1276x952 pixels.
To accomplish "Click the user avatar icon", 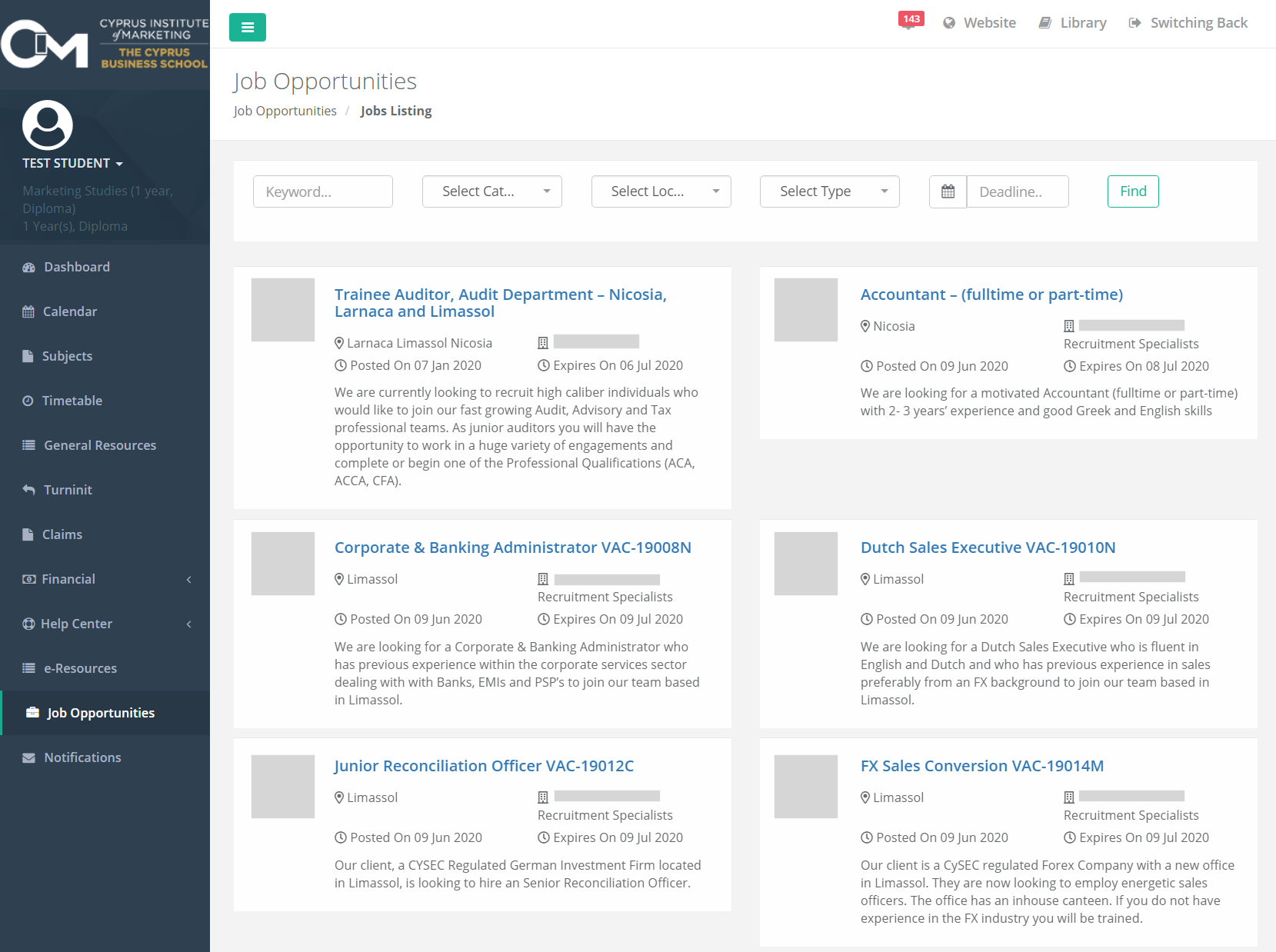I will [x=48, y=125].
